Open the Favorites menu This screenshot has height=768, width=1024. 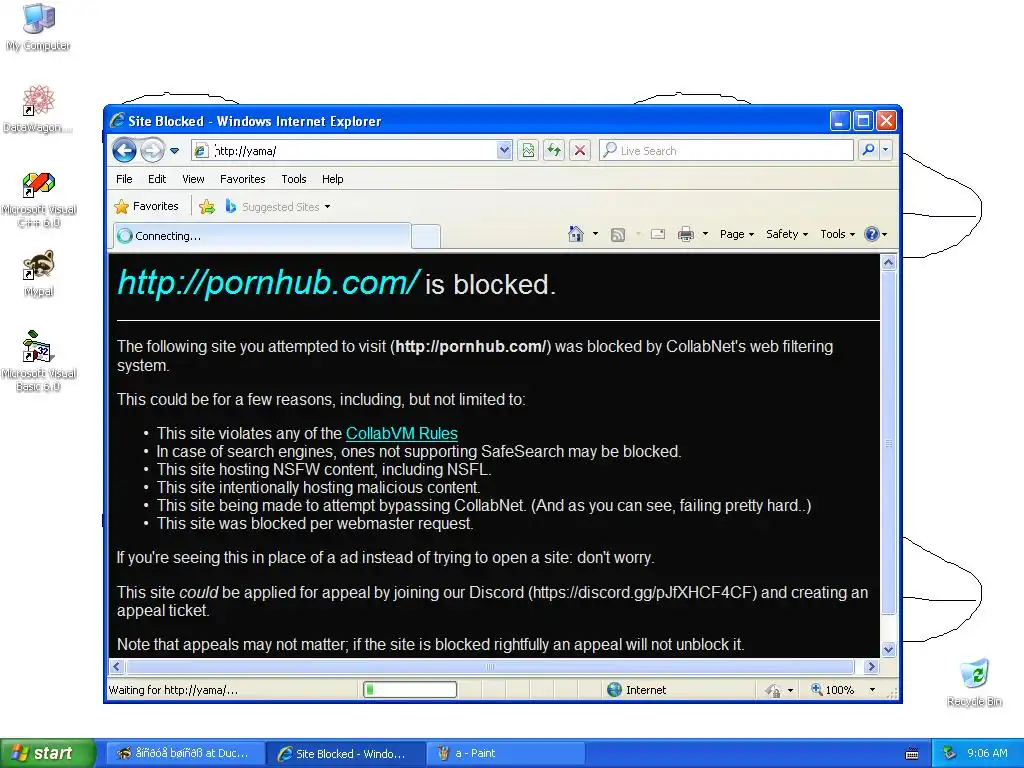pyautogui.click(x=242, y=179)
